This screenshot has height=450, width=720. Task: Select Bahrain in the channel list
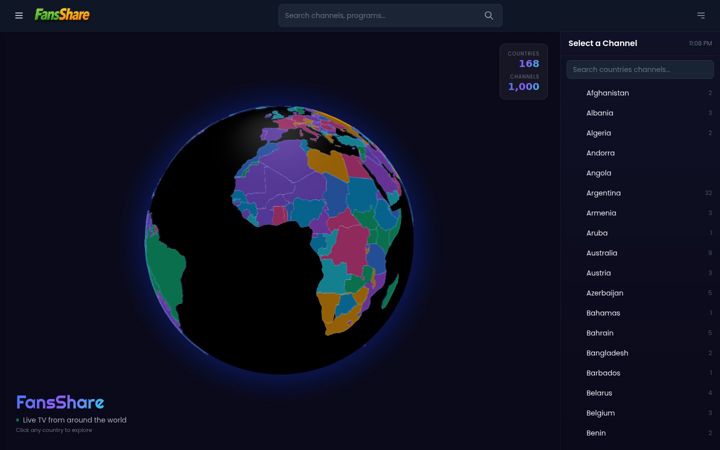pos(640,333)
